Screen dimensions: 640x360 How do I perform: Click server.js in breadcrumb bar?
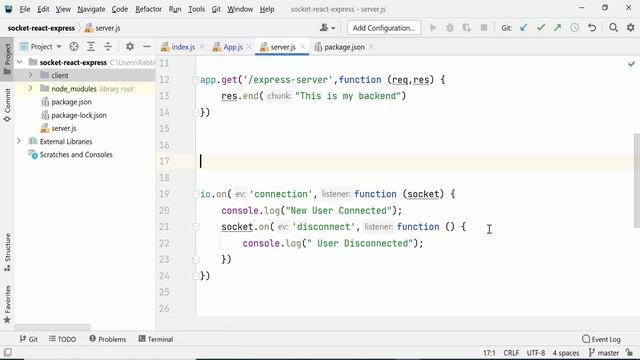coord(107,28)
